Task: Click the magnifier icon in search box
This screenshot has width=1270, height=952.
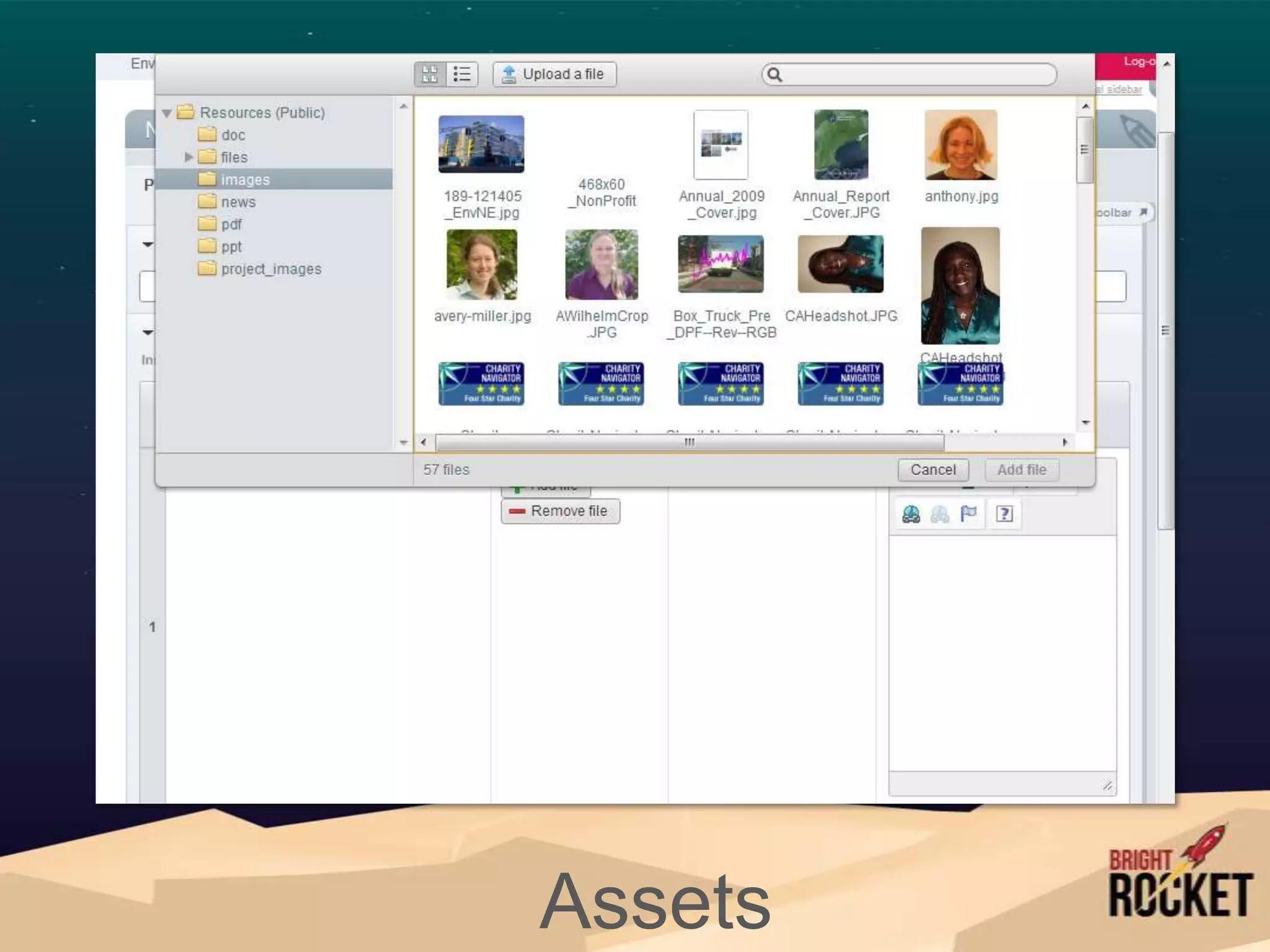Action: 775,75
